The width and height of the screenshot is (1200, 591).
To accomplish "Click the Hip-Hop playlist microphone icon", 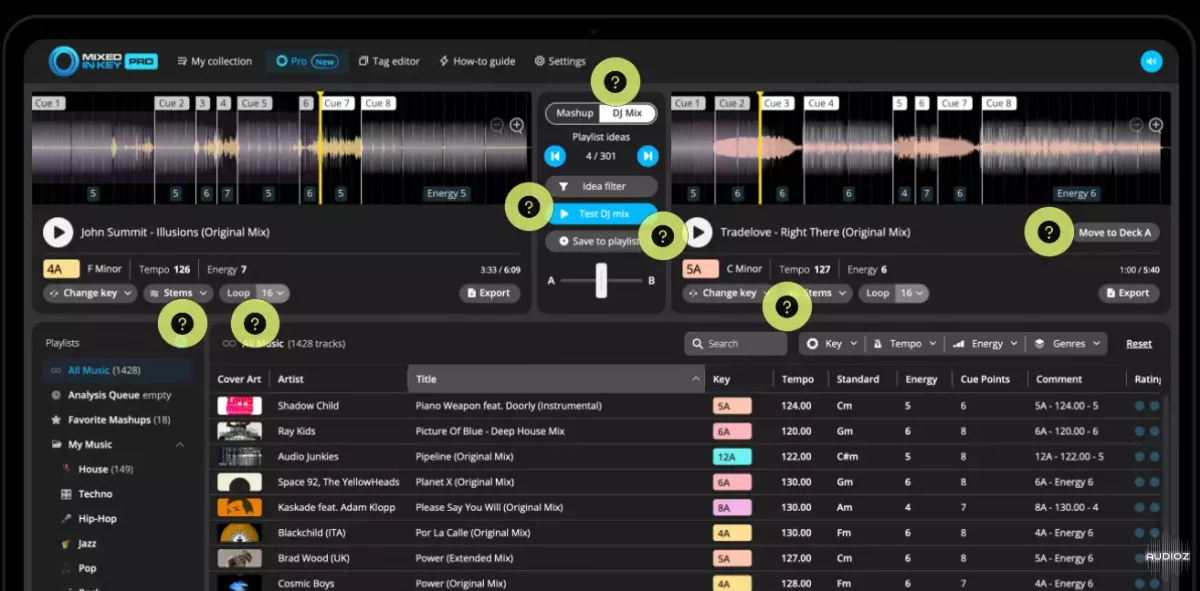I will click(67, 519).
